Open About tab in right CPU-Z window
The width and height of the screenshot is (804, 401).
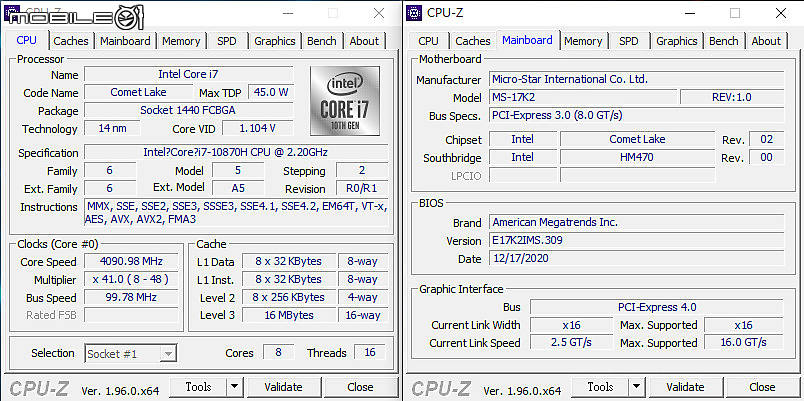[x=766, y=41]
